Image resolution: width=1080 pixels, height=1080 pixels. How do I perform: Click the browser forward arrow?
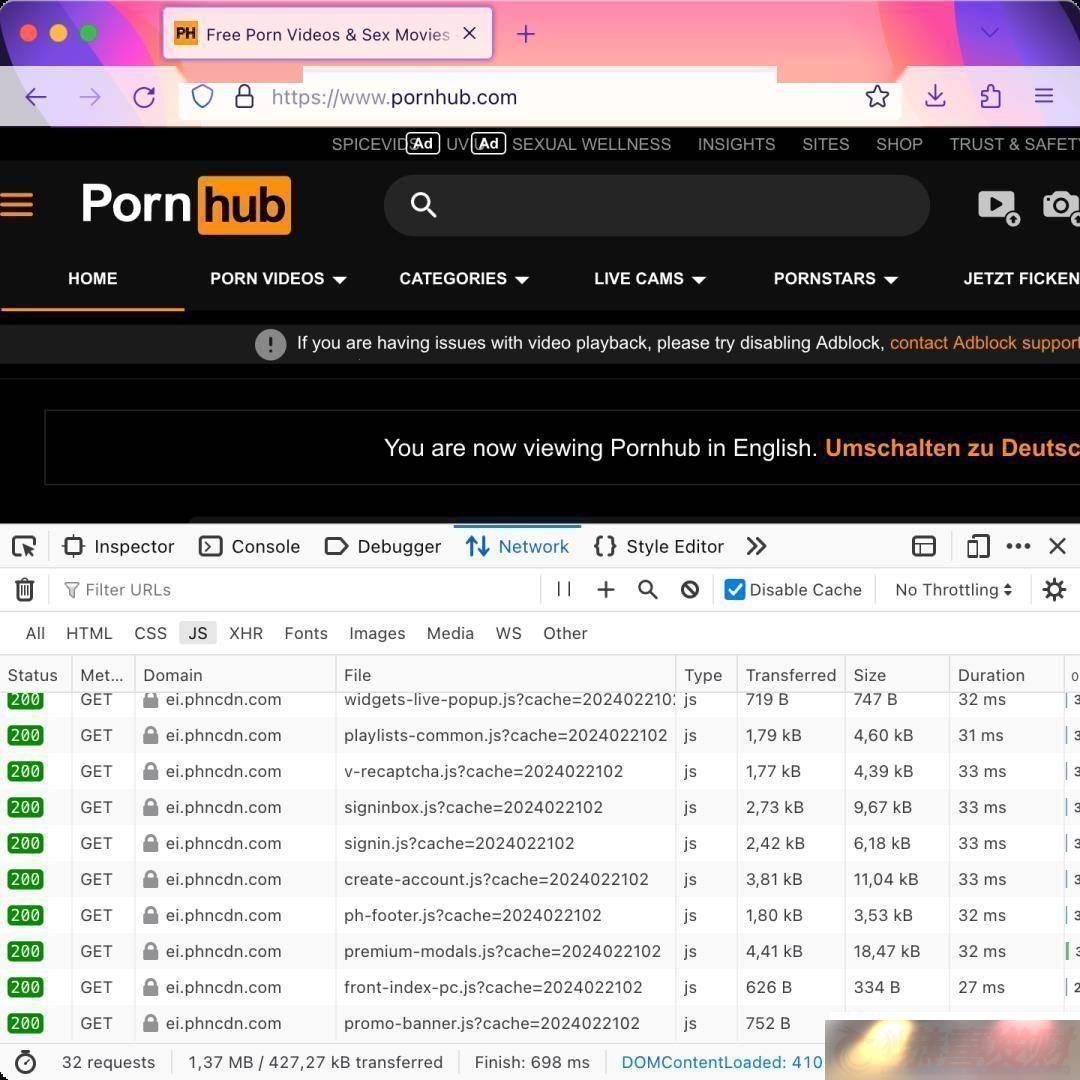pos(90,97)
